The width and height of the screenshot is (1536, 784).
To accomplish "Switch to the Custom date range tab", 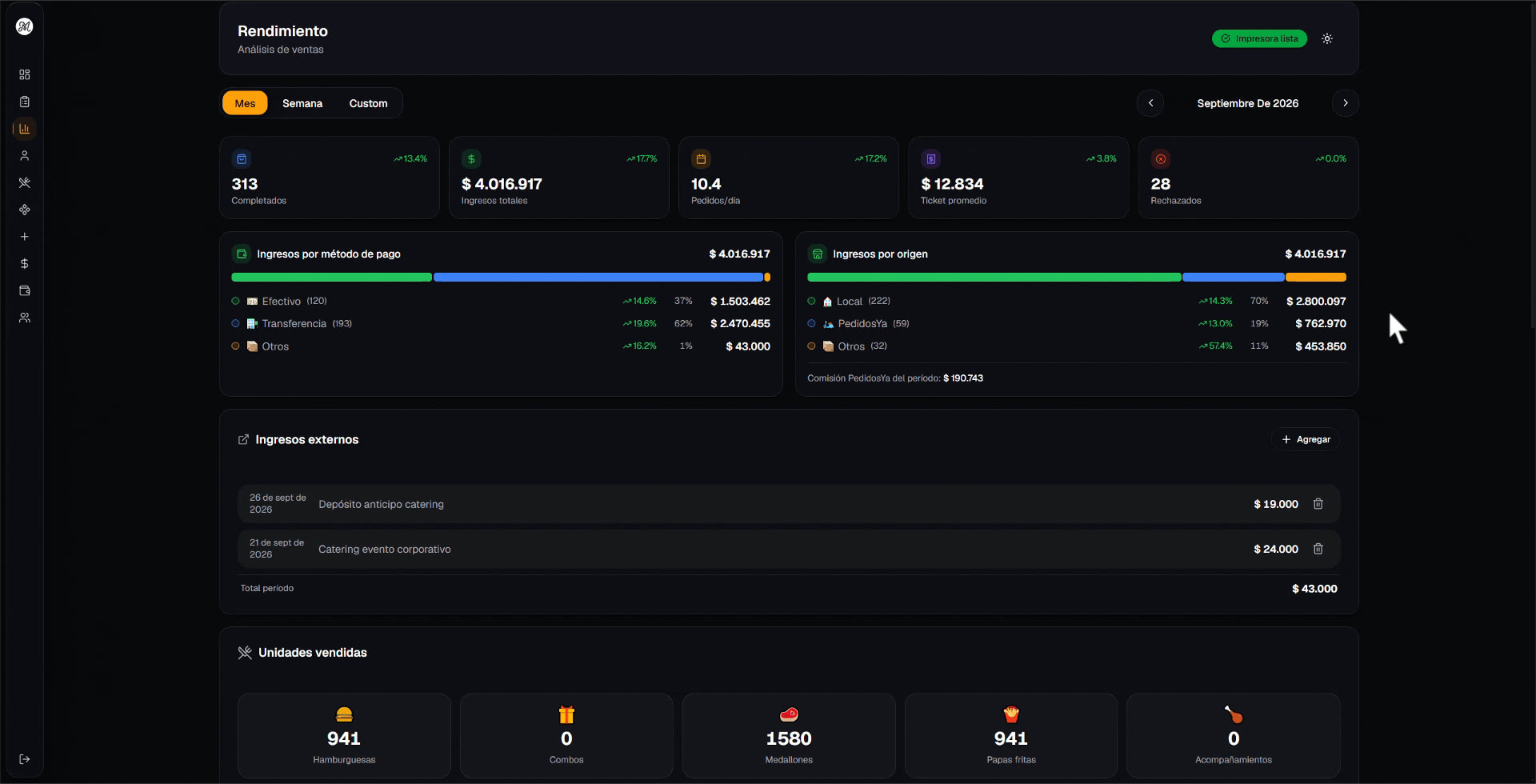I will tap(368, 103).
